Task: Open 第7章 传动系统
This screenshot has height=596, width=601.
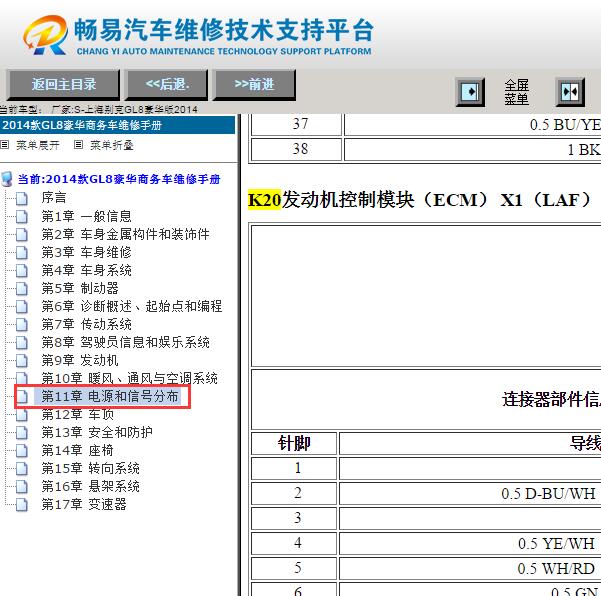Action: (86, 324)
